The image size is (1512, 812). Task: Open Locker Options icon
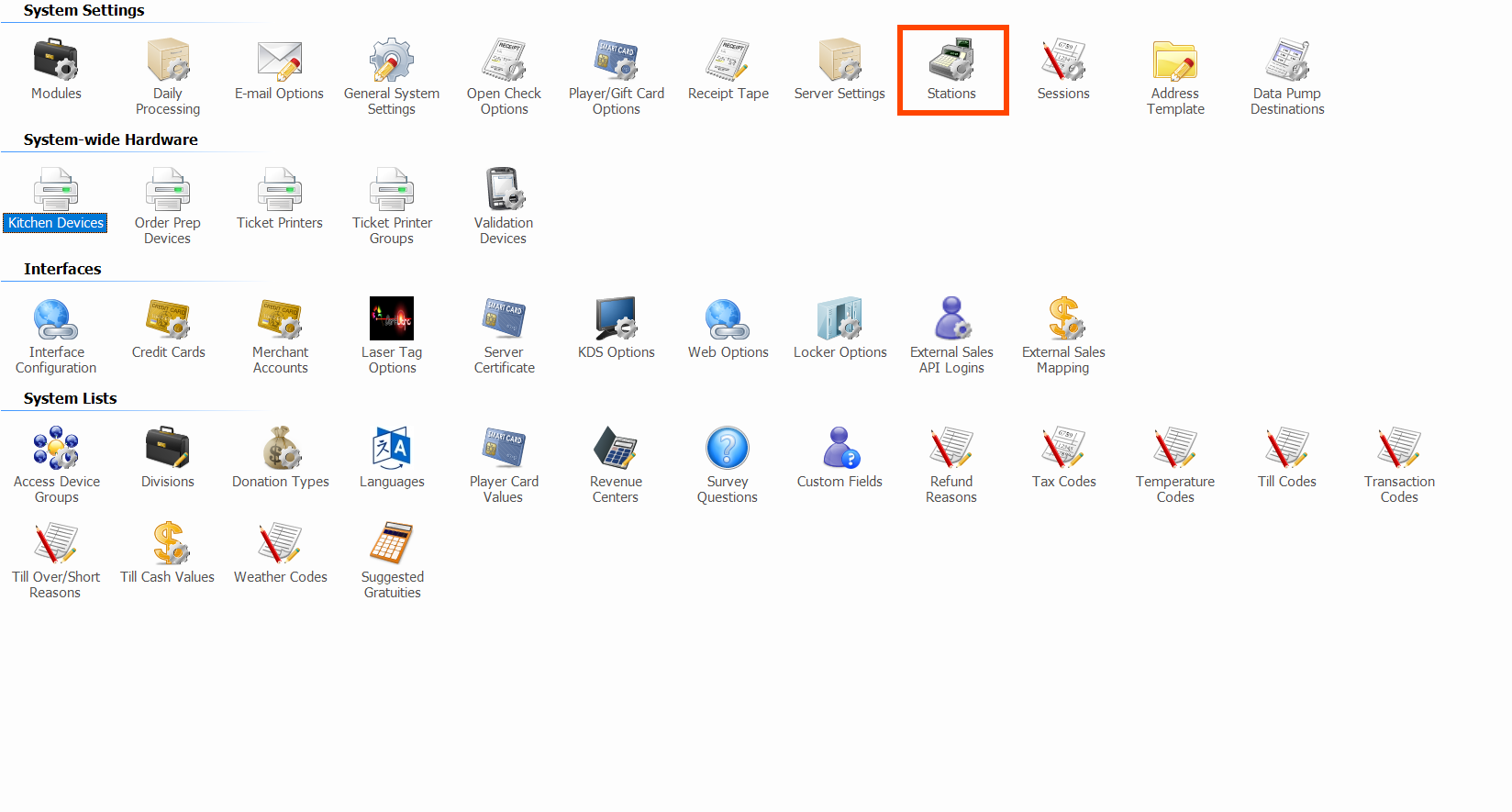(839, 320)
